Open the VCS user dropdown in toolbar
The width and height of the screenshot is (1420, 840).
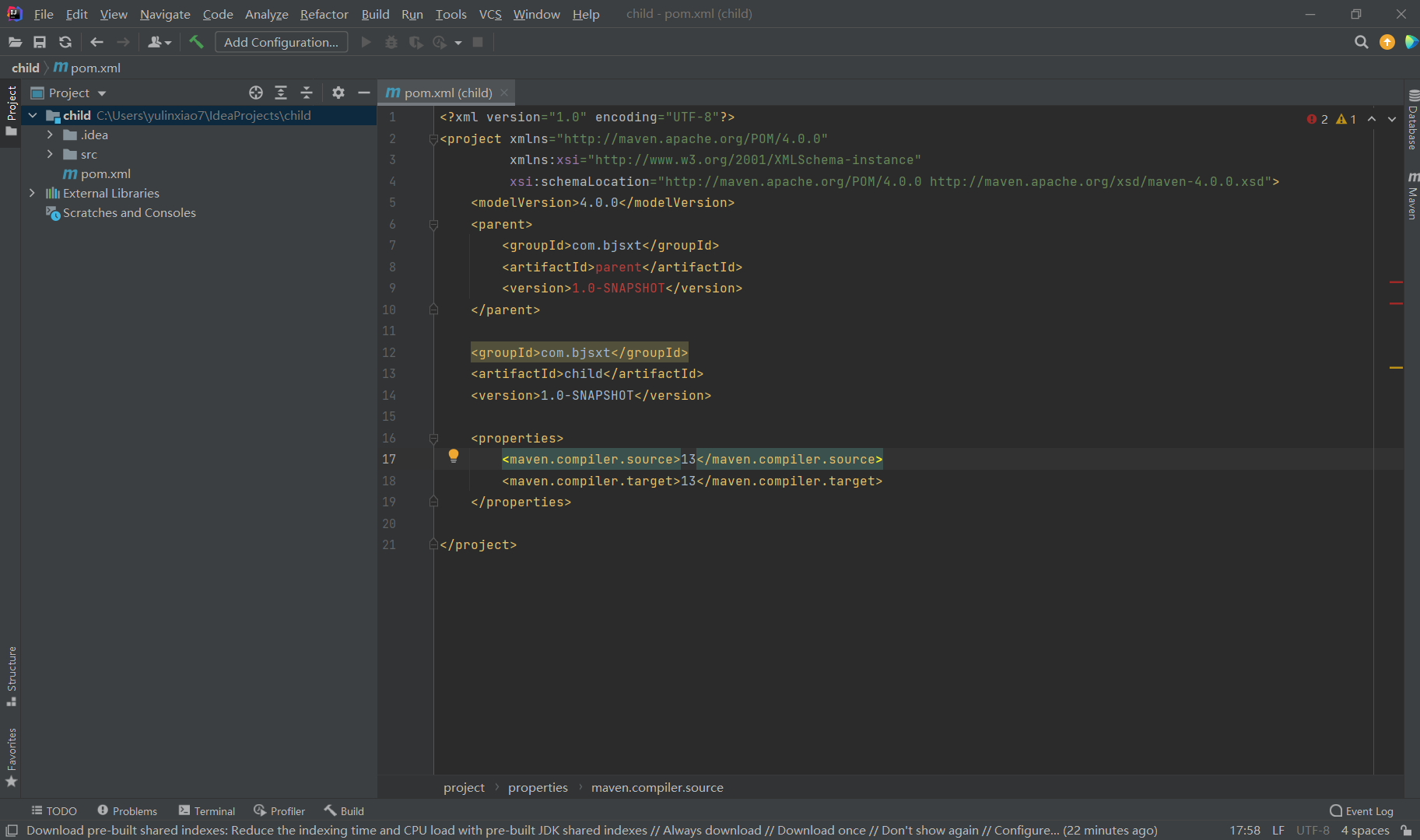160,42
